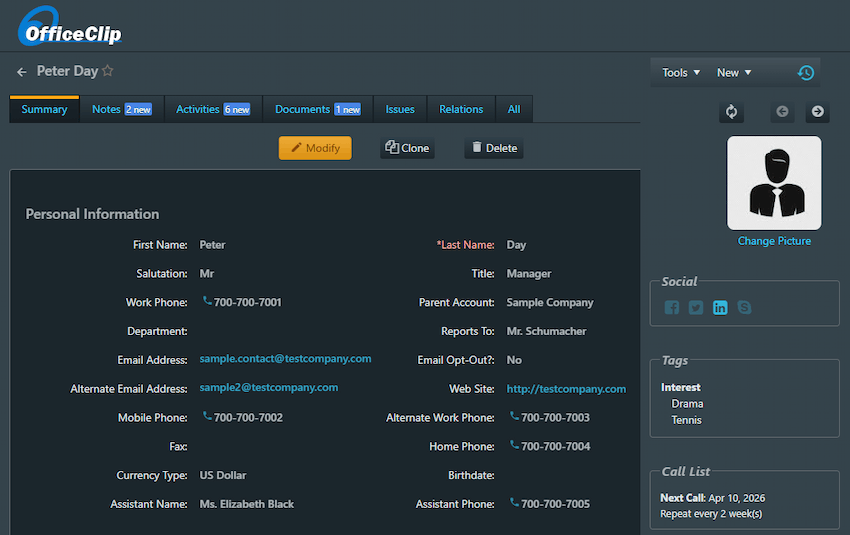Click Next Call date Apr 10, 2026
850x535 pixels.
coord(737,498)
